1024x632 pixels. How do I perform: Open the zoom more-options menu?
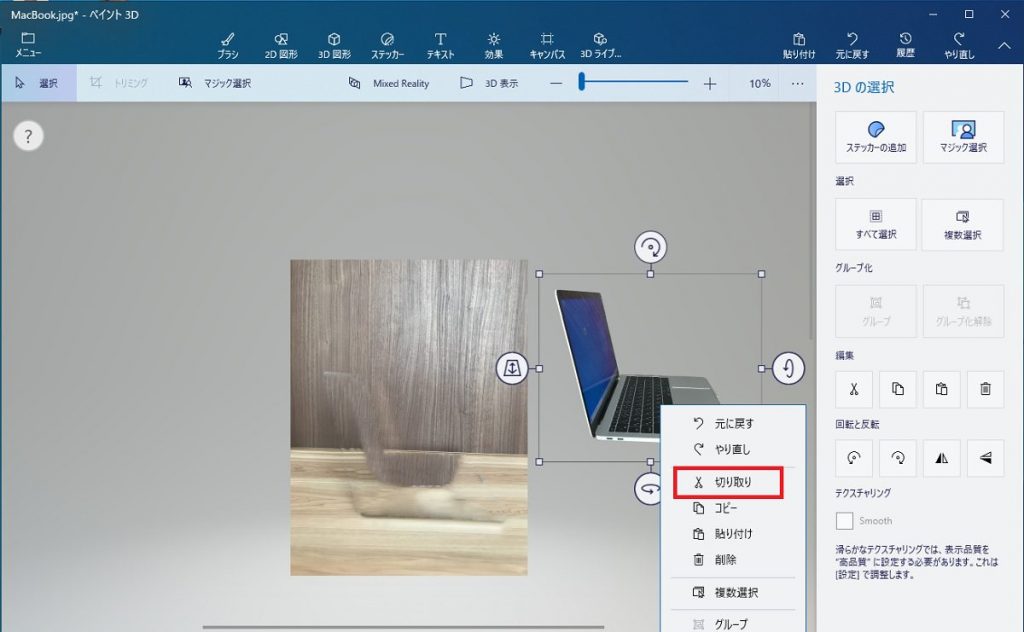click(797, 84)
